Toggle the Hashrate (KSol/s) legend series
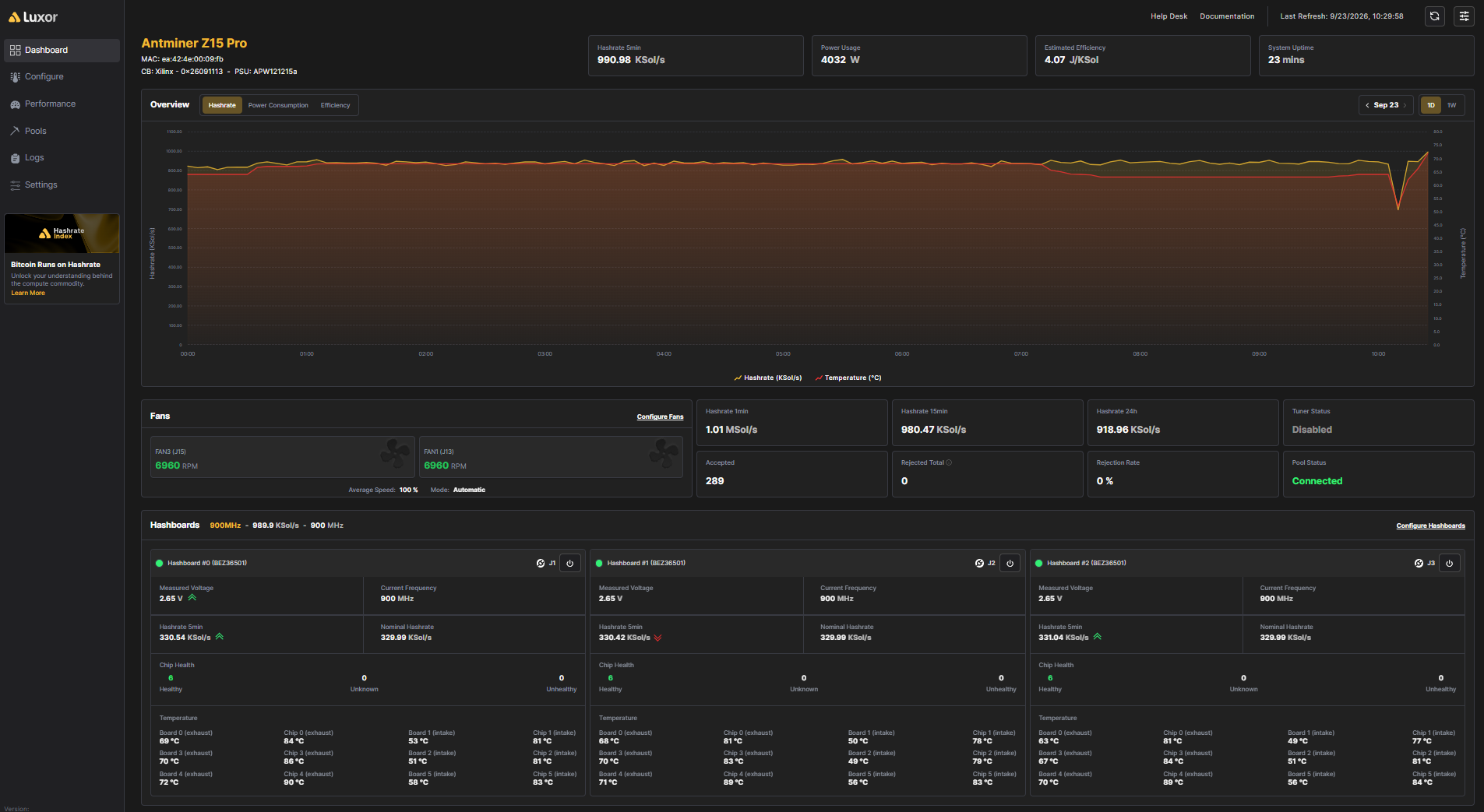 tap(767, 378)
